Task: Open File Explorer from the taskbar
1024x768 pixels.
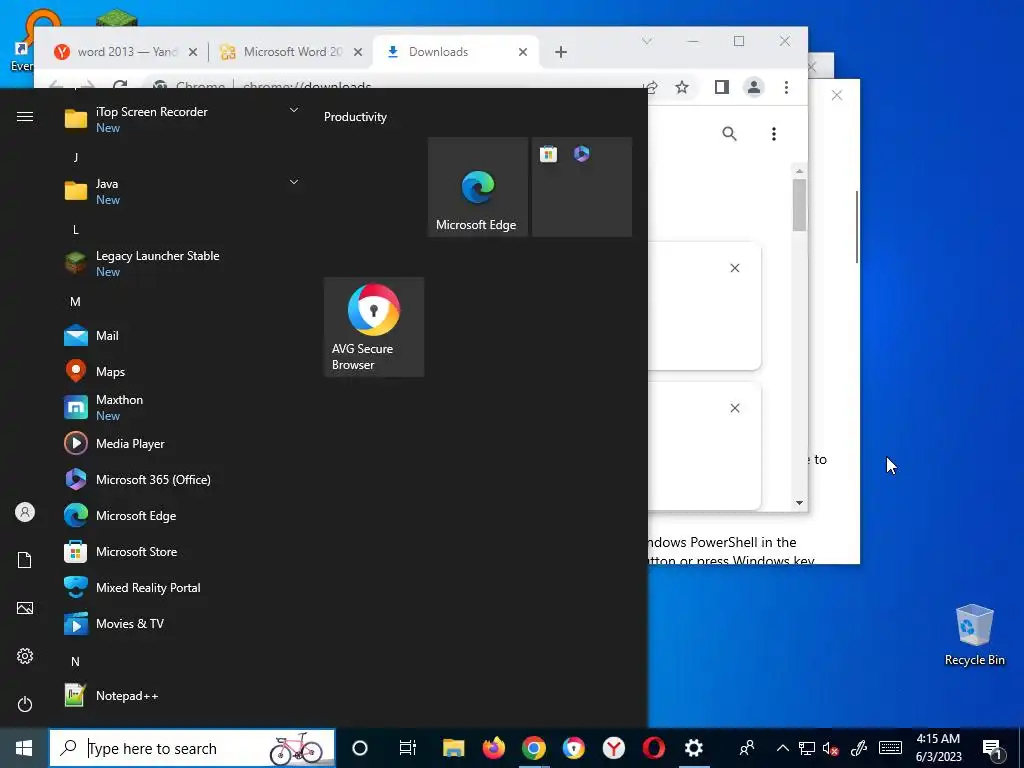Action: click(x=453, y=748)
